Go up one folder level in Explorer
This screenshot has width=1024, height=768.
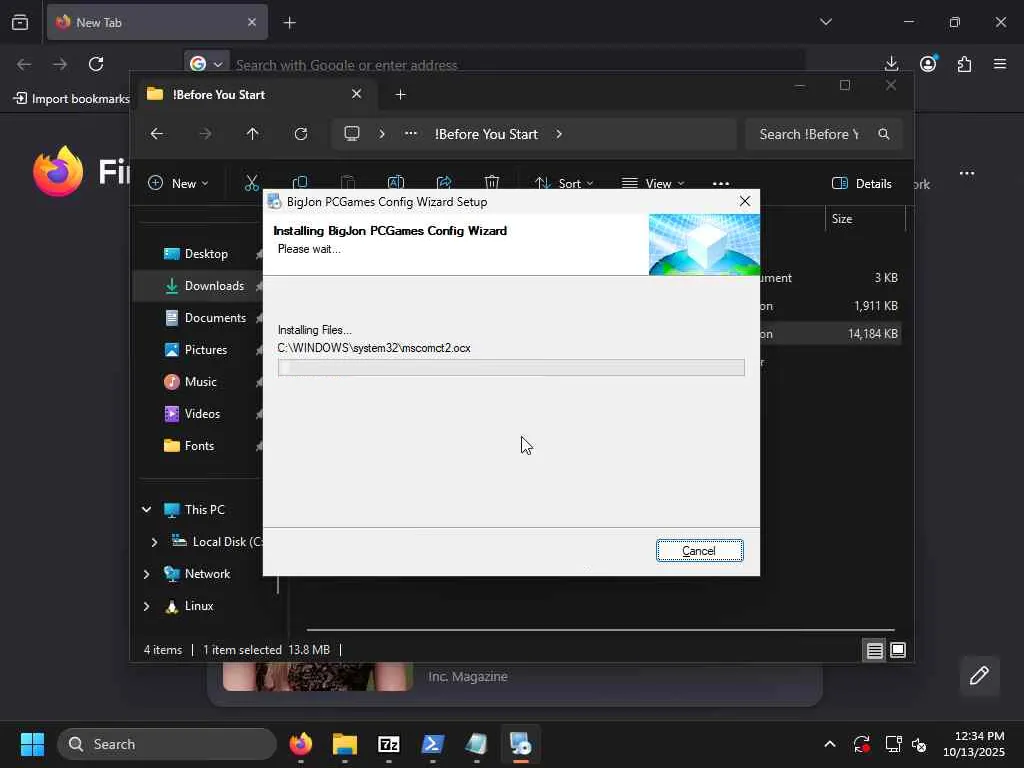pyautogui.click(x=252, y=134)
